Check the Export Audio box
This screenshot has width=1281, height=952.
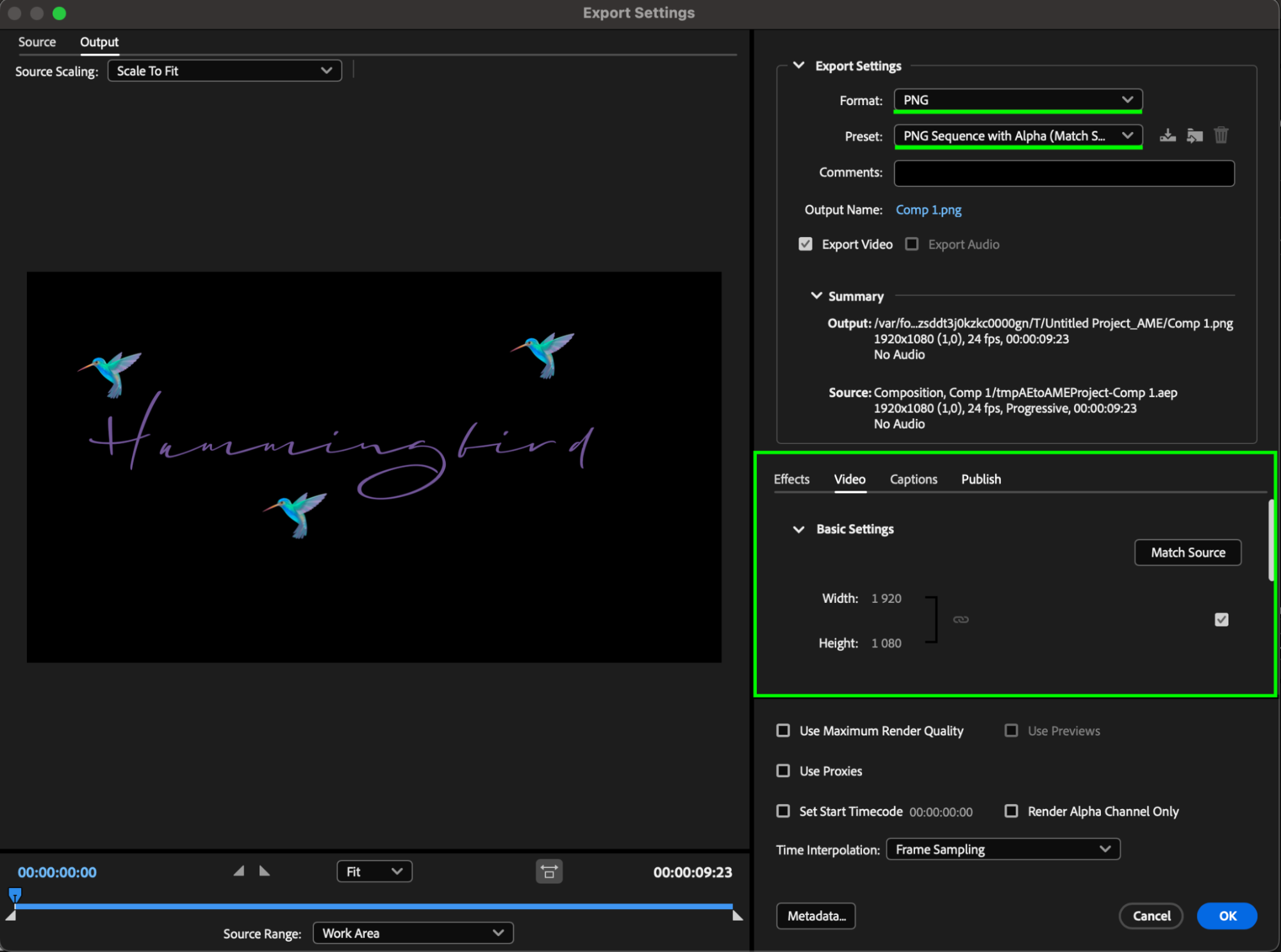click(912, 244)
